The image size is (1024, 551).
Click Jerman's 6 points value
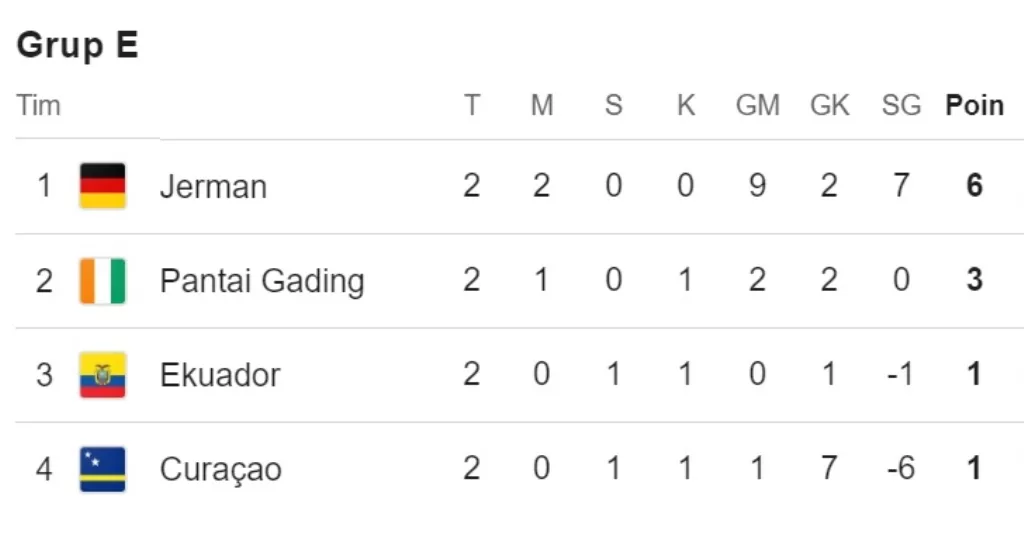[x=974, y=185]
